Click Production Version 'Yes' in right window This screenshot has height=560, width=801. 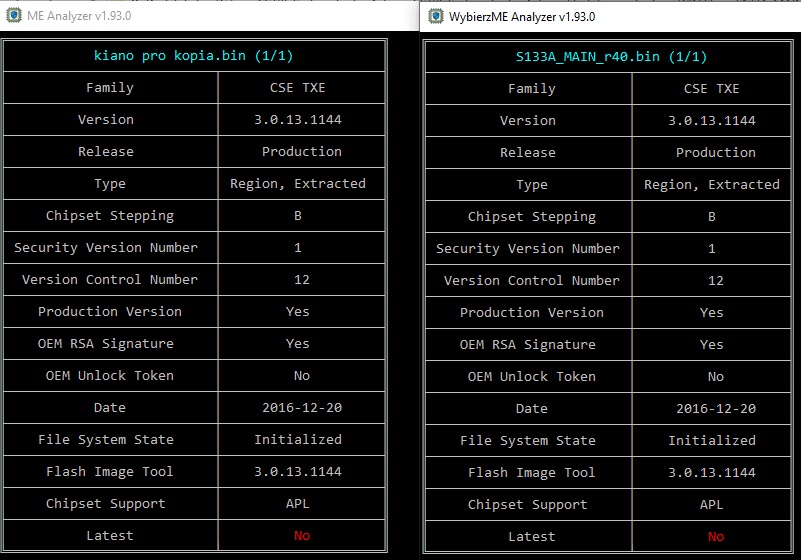point(712,313)
